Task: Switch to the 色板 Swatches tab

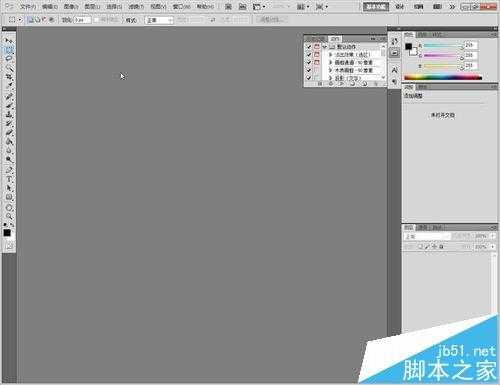Action: pyautogui.click(x=422, y=35)
